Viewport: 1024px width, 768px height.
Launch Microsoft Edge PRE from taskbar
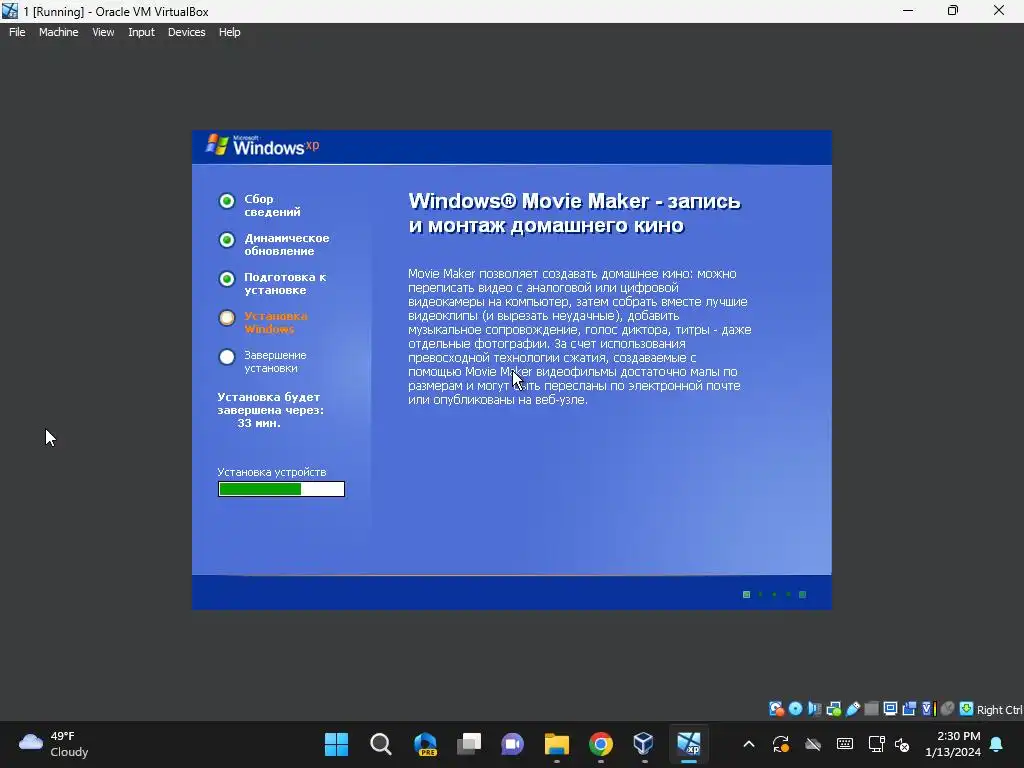[x=425, y=744]
